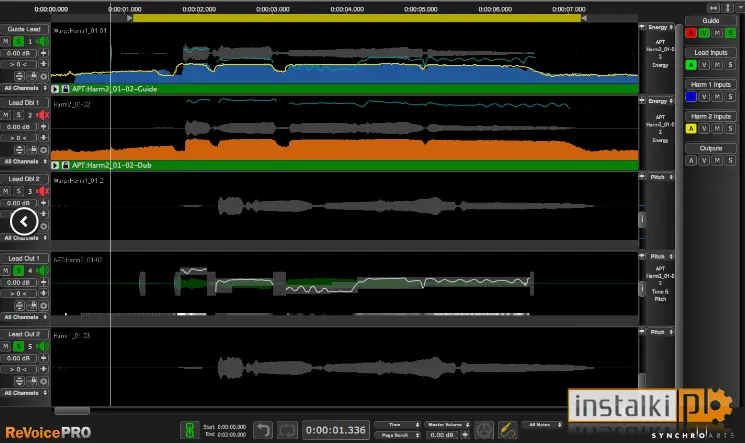The height and width of the screenshot is (443, 745).
Task: Open All Channels dropdown on Lead Out 2 track
Action: click(25, 393)
